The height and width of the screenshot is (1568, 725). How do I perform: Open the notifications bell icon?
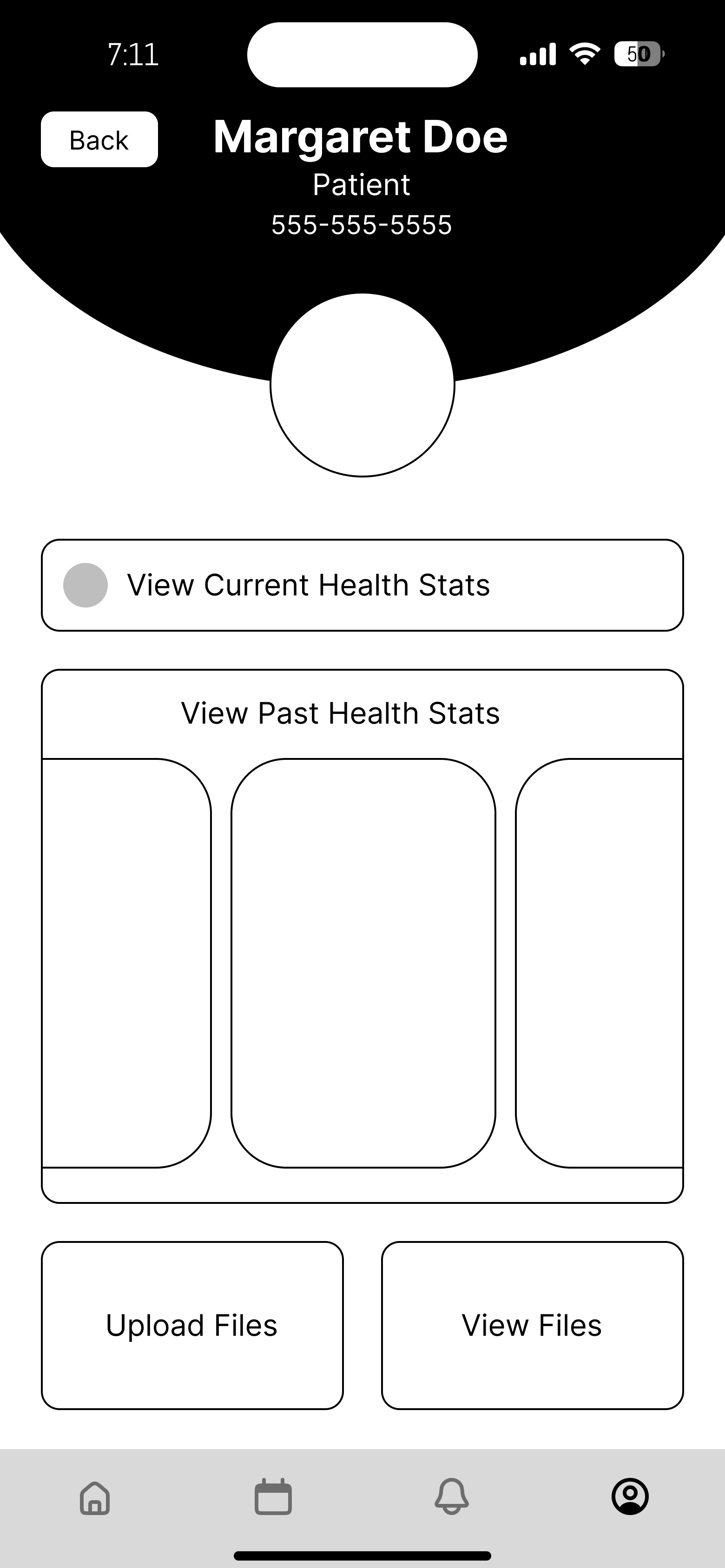451,1496
